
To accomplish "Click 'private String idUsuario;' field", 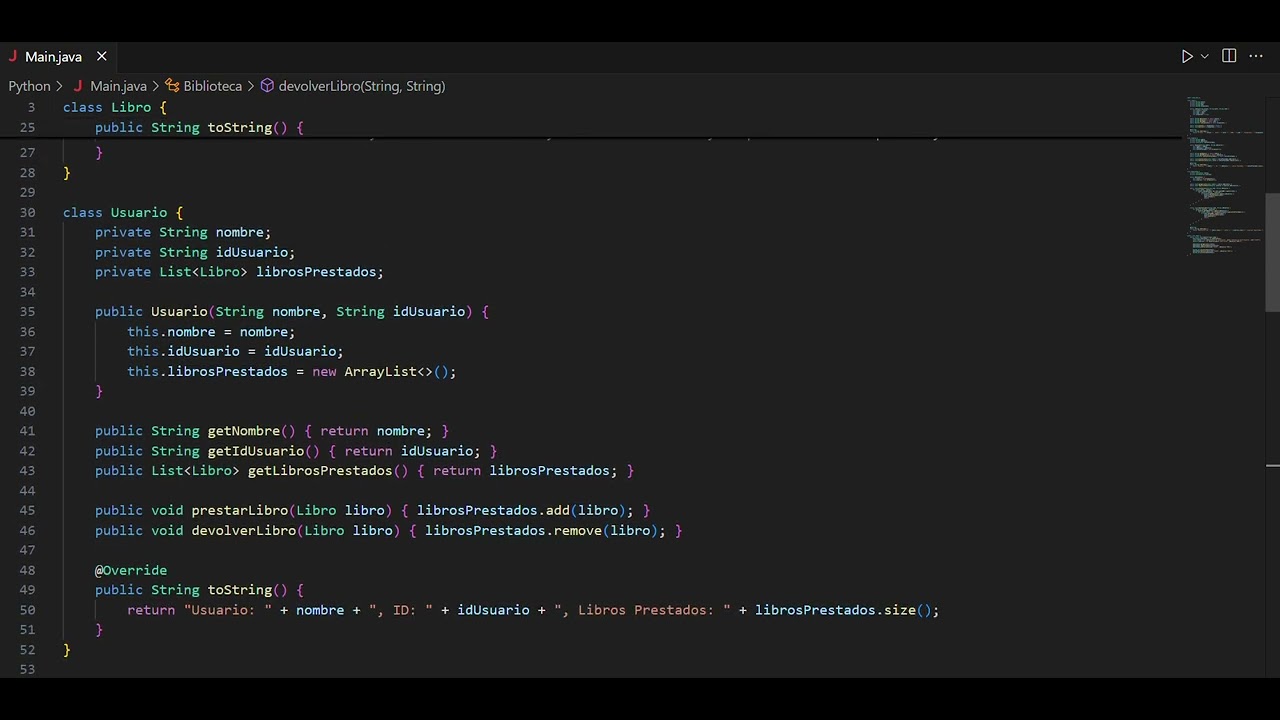I will pos(195,252).
